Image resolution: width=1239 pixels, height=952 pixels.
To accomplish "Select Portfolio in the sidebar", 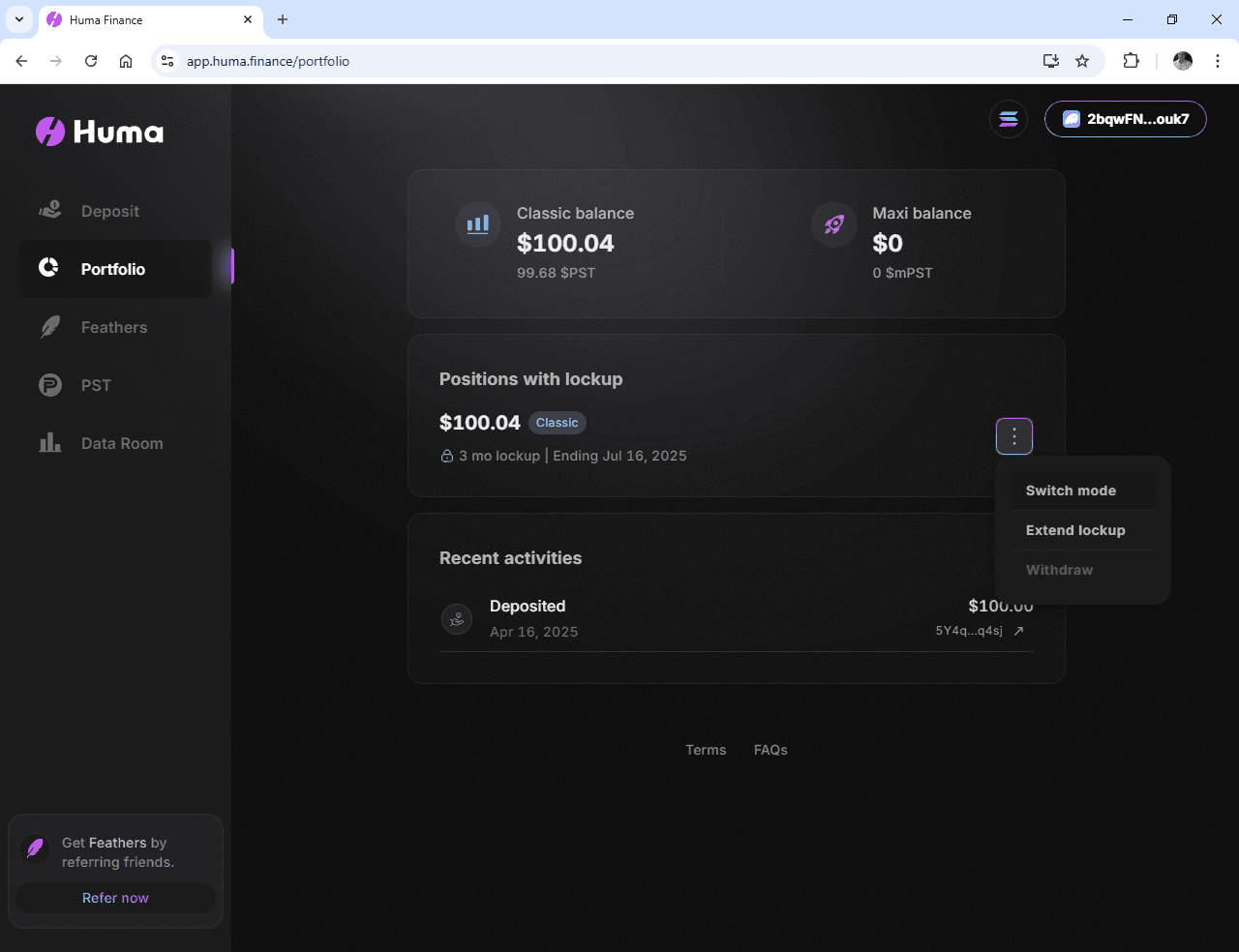I will (115, 269).
